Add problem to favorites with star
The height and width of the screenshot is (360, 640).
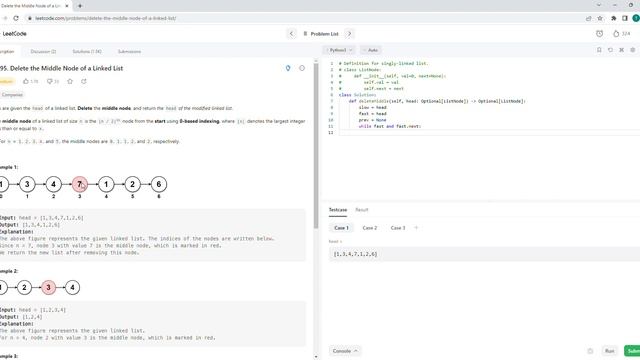70,81
